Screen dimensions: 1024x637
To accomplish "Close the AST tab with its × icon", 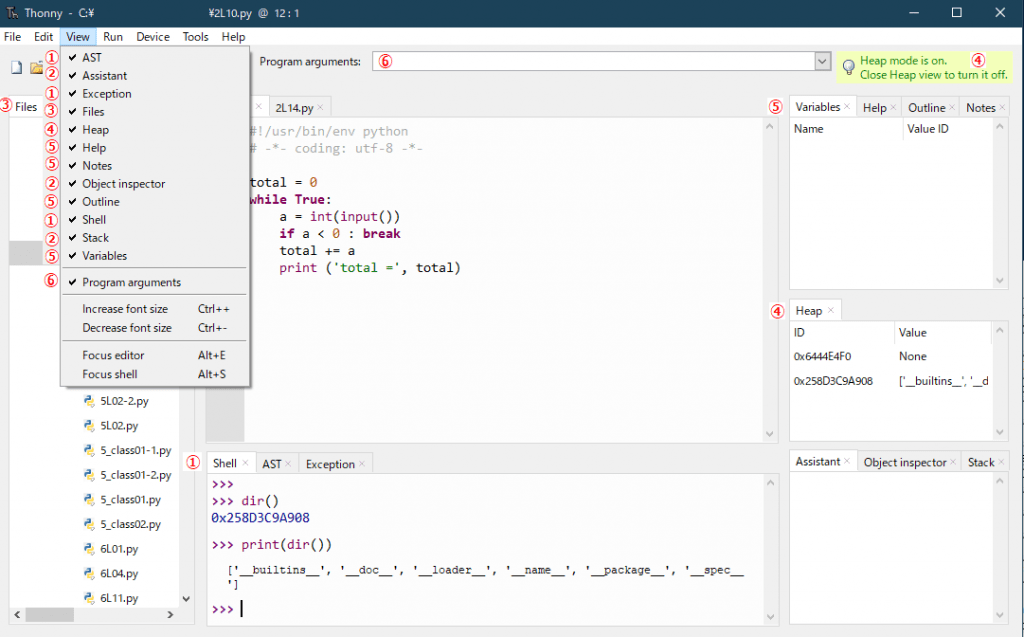I will pos(290,463).
